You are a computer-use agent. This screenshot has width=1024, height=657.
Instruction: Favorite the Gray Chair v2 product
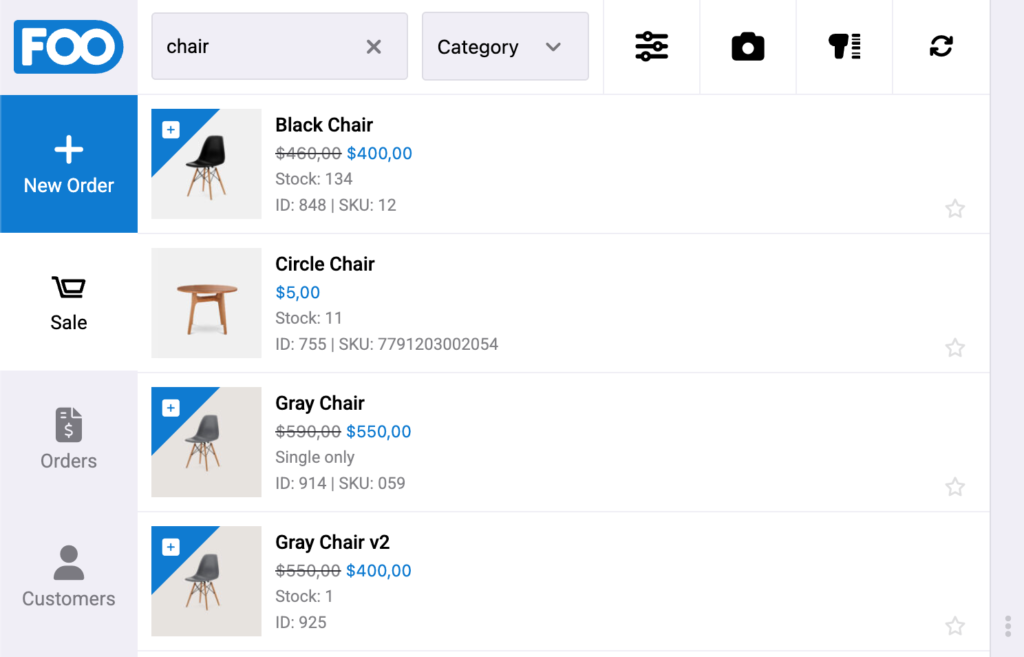(955, 626)
